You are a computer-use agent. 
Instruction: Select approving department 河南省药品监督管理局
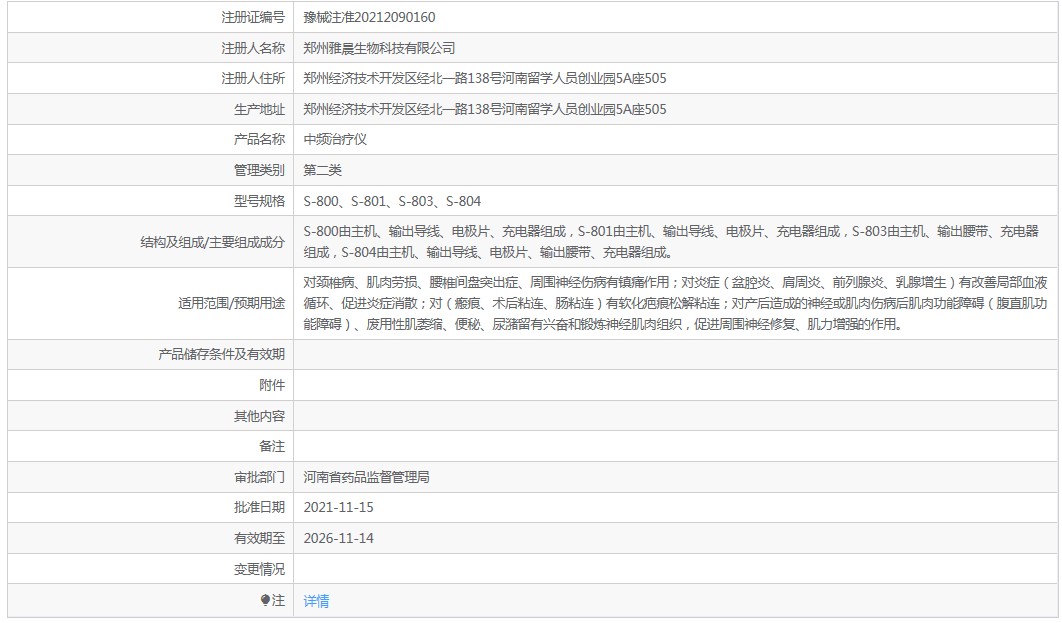pos(366,477)
